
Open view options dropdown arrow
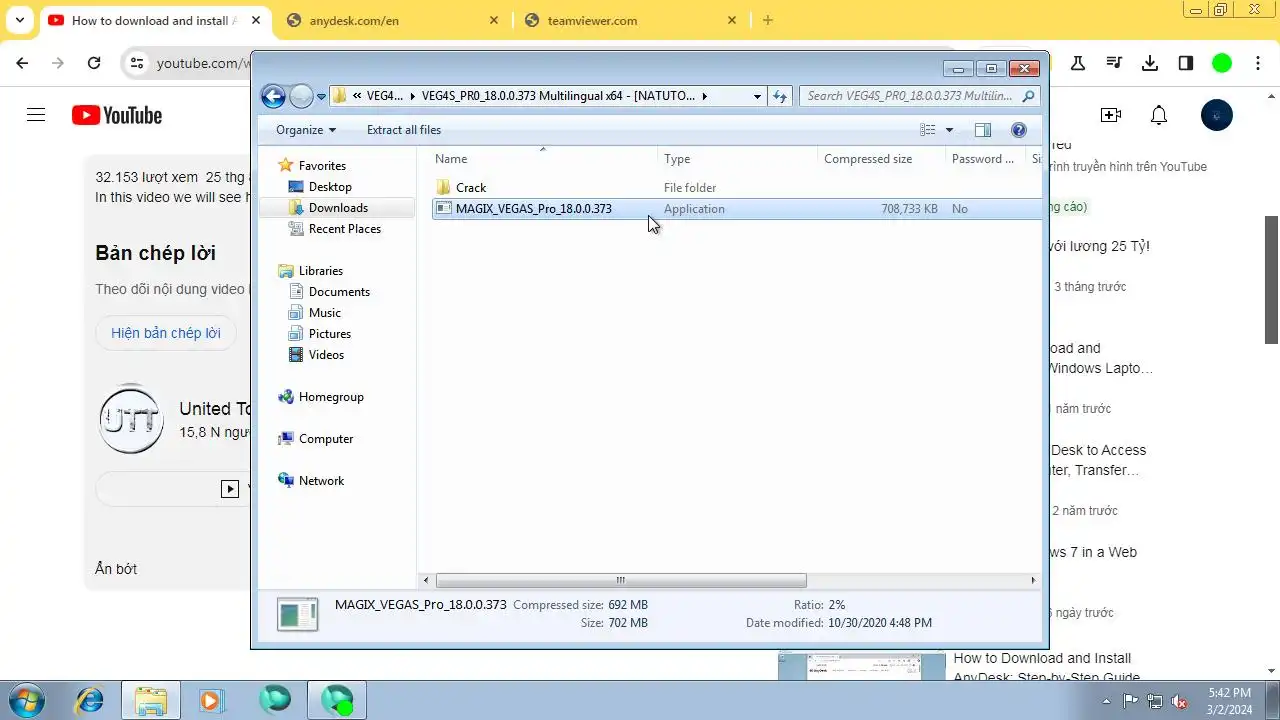click(949, 130)
